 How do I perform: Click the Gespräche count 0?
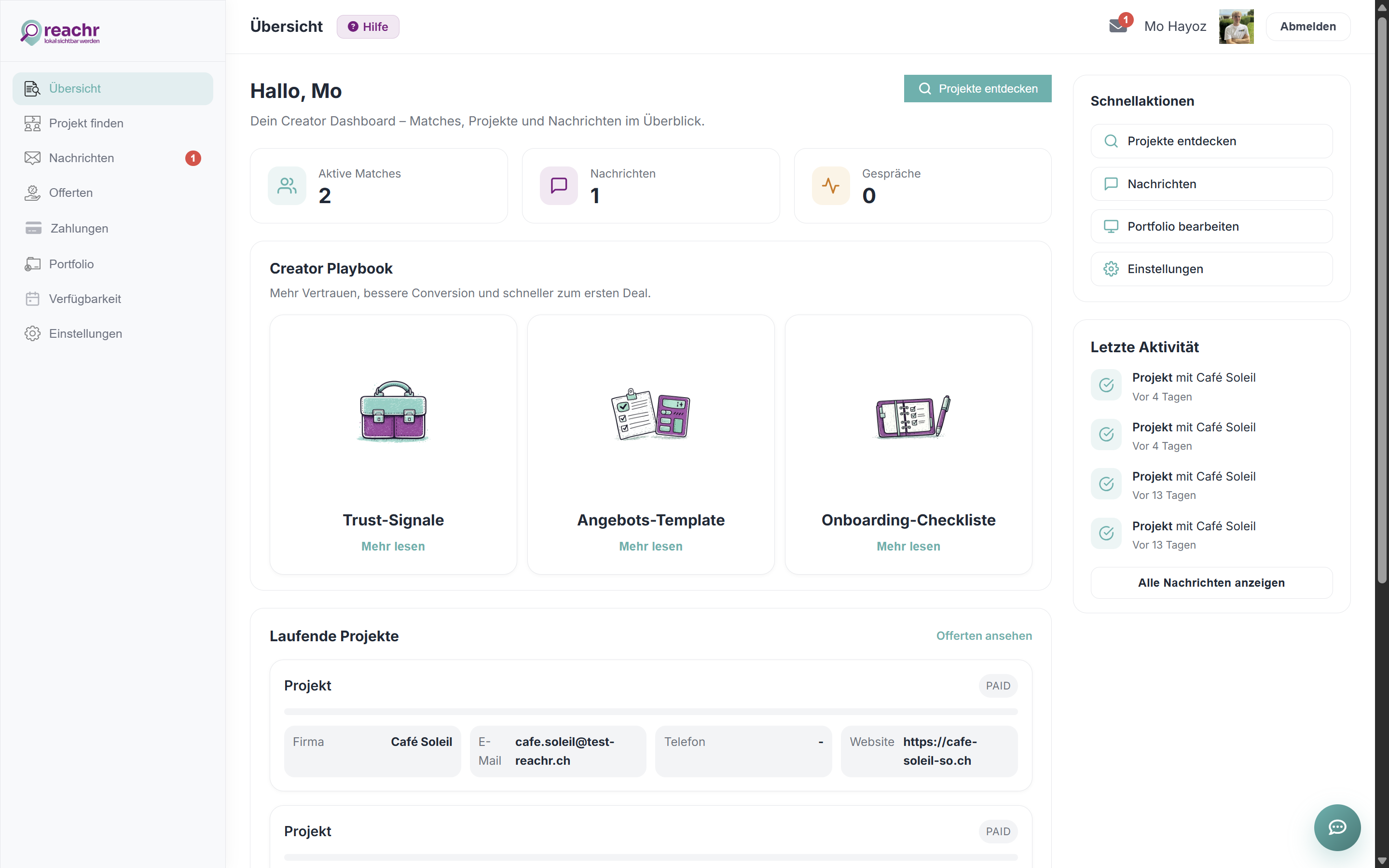[869, 196]
